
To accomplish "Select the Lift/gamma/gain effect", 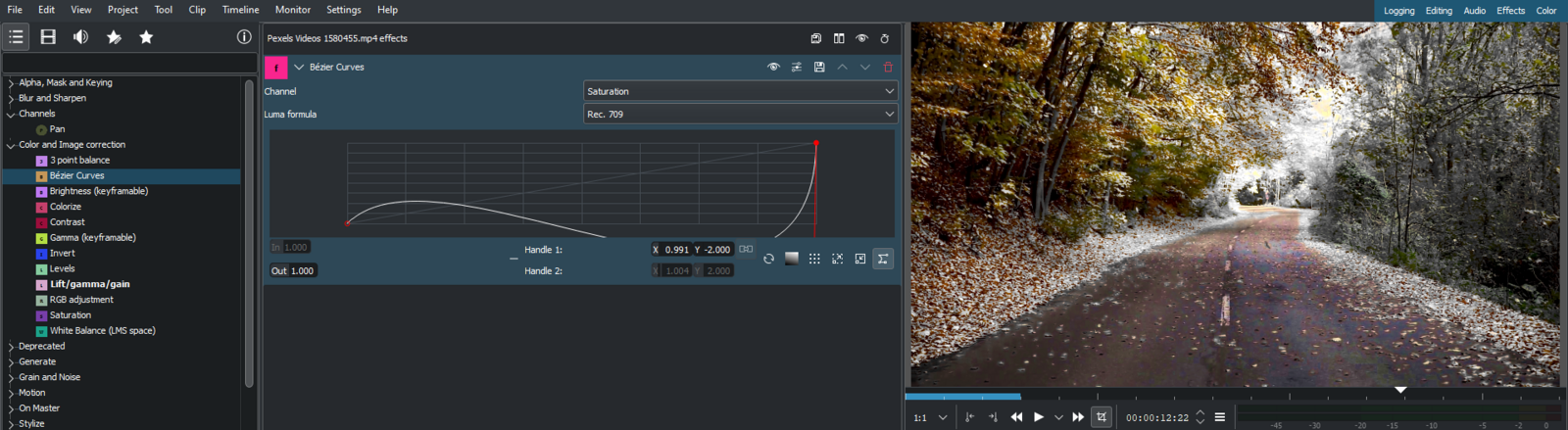I will click(x=89, y=284).
